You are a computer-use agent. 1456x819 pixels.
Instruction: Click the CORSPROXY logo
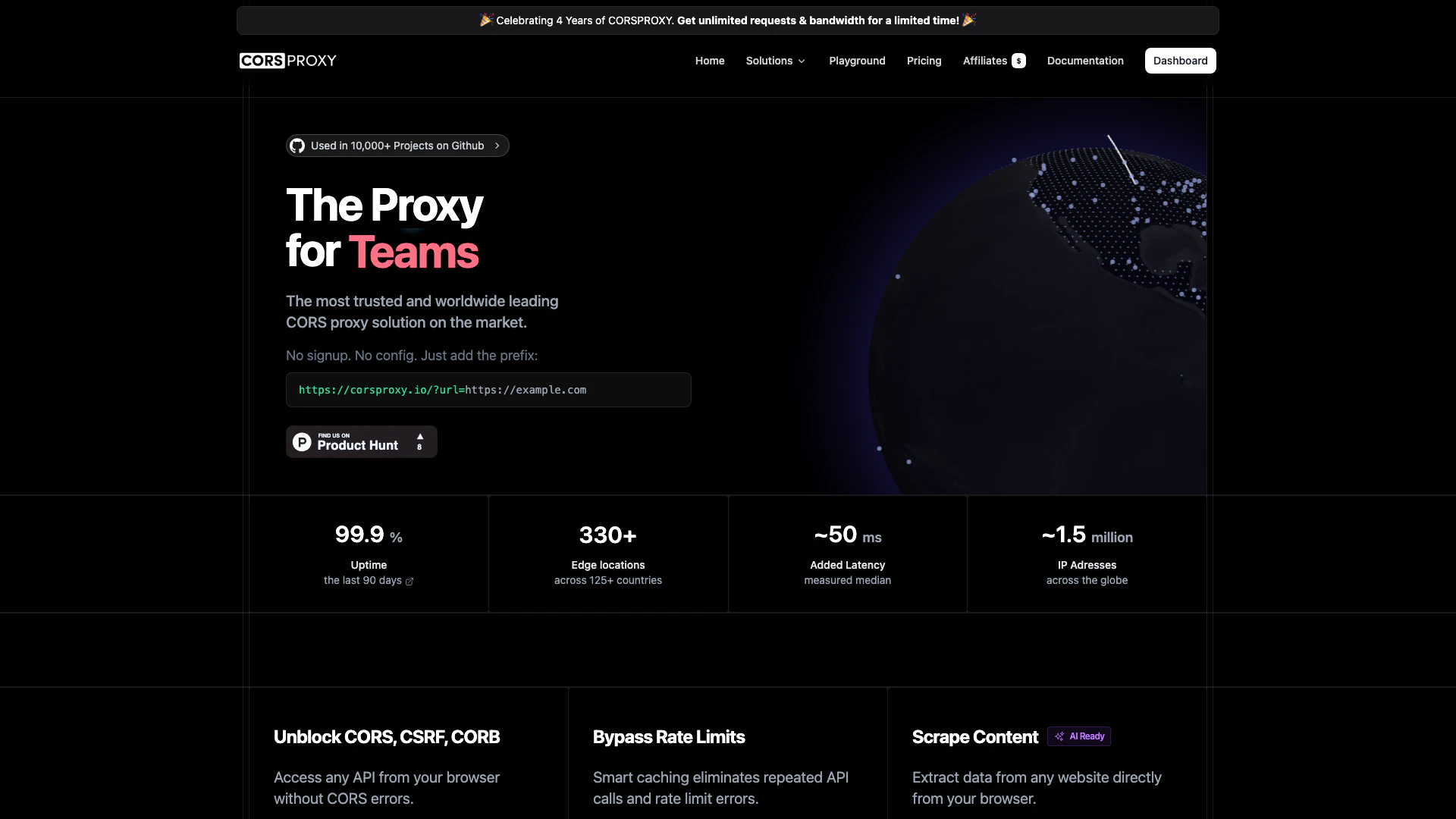pos(287,61)
